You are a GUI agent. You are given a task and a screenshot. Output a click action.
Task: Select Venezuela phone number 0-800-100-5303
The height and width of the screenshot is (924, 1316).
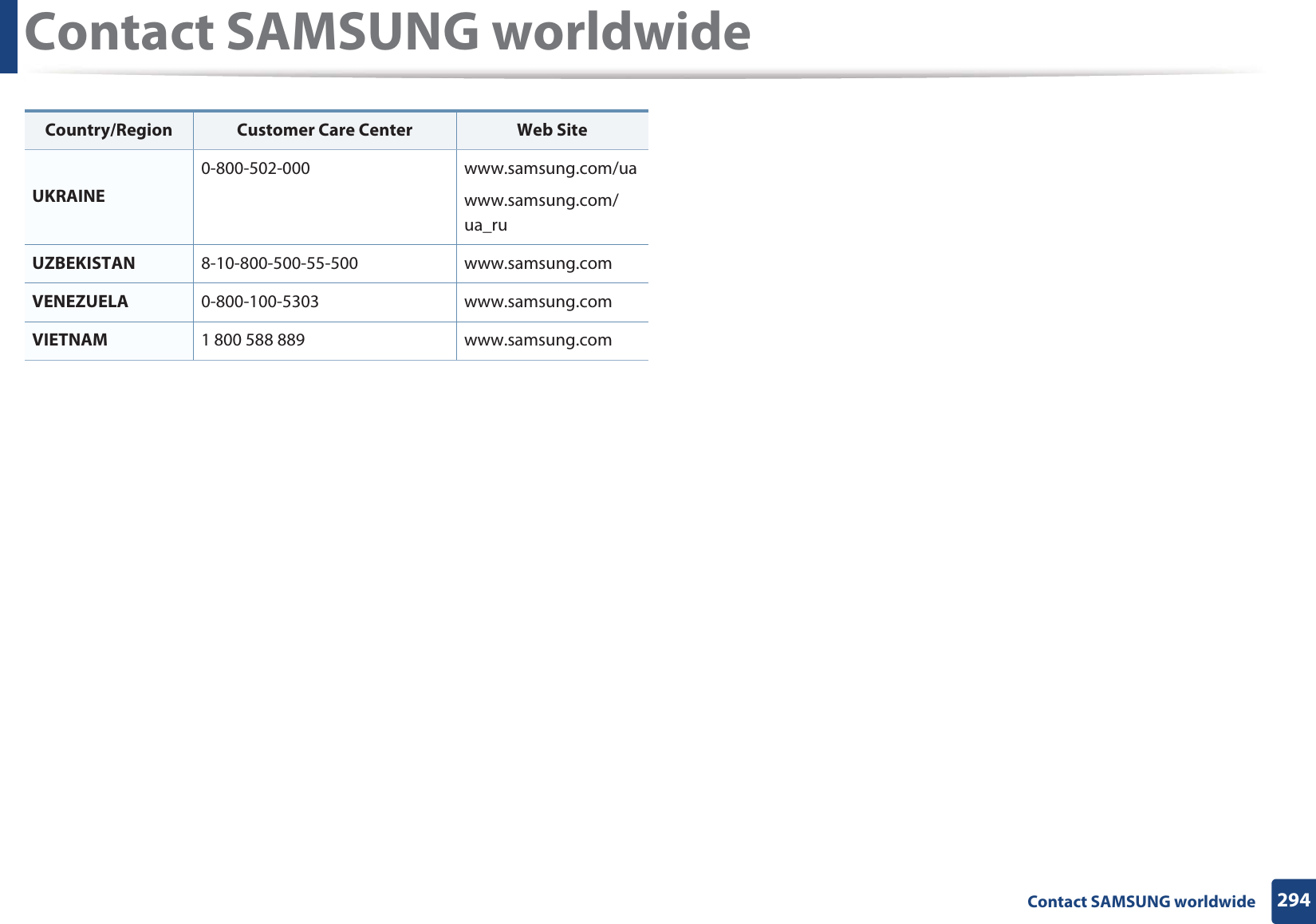pos(260,302)
